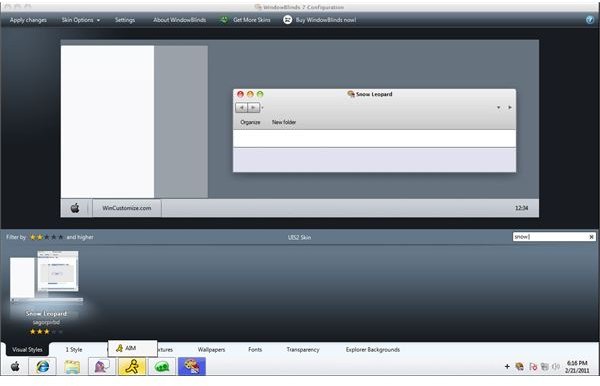Open Internet Explorer from taskbar
The image size is (600, 386).
point(42,366)
